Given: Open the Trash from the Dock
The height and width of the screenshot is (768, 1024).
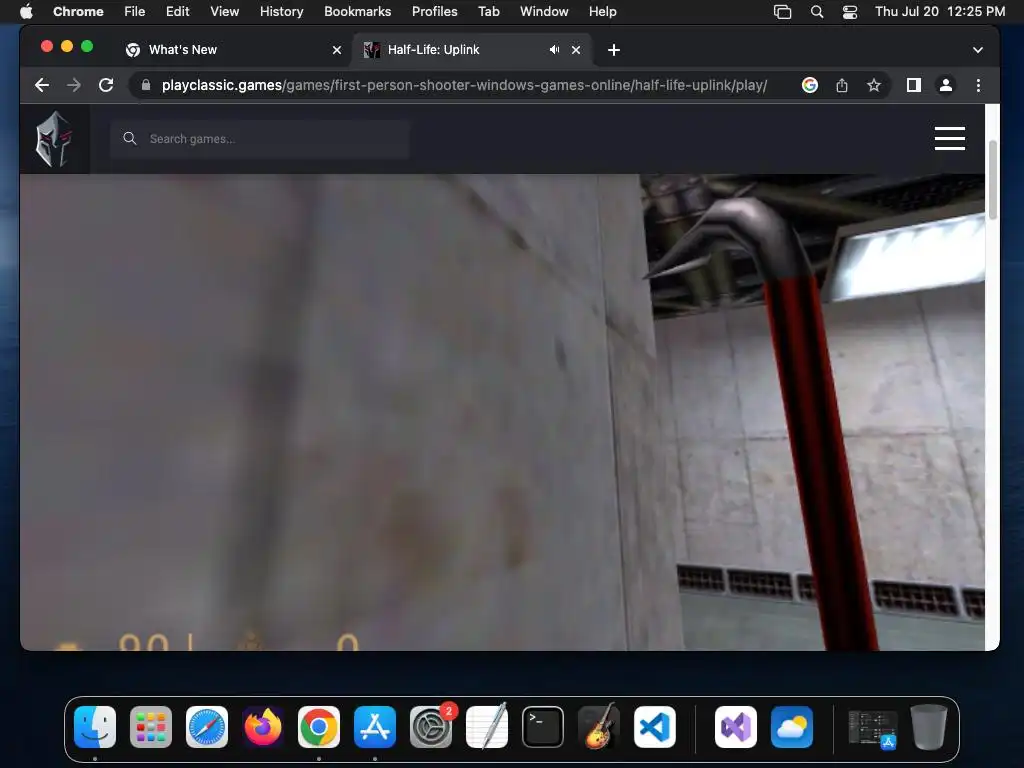Looking at the screenshot, I should [x=929, y=727].
